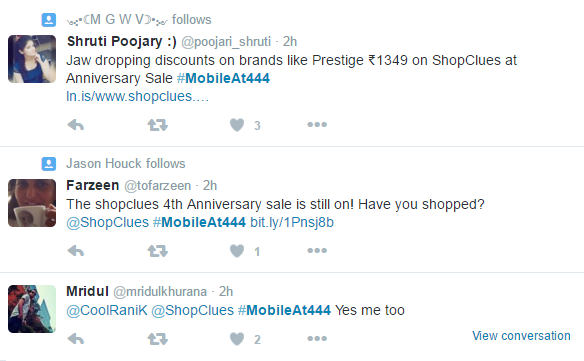Like Mridul's tweet with 2 likes
This screenshot has width=584, height=361.
(237, 339)
